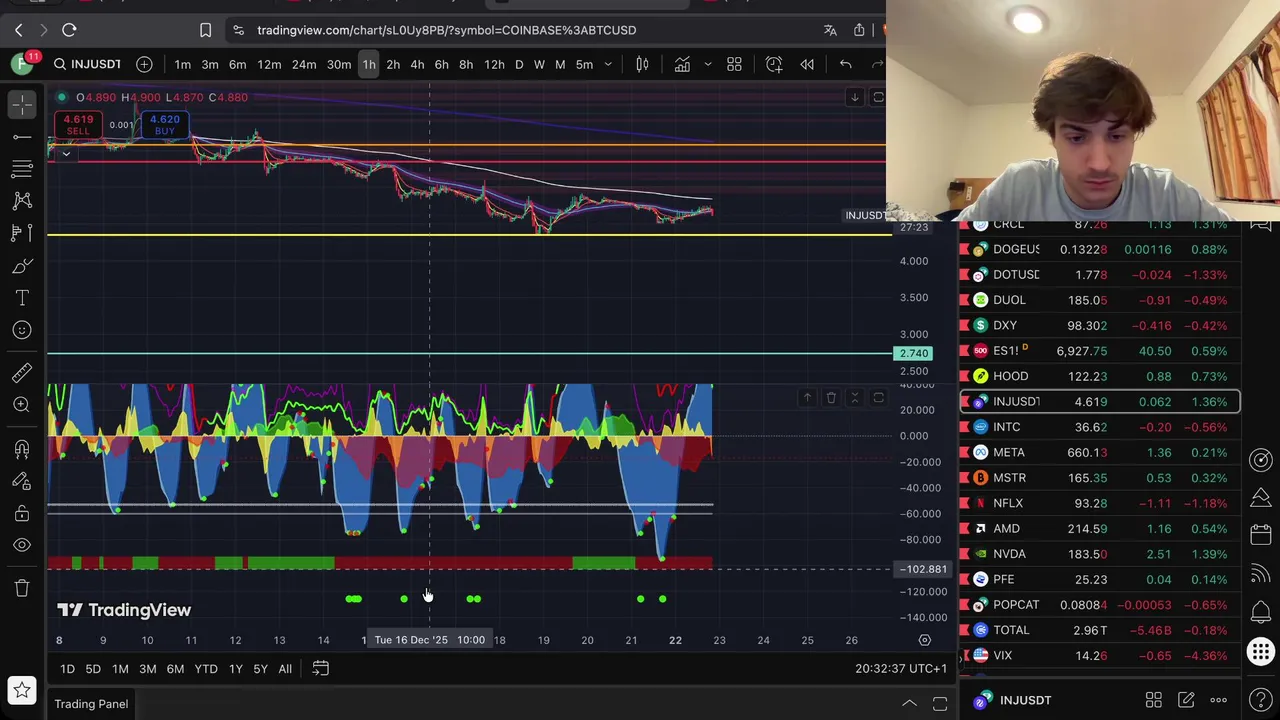Select HOOD in the watchlist
The width and height of the screenshot is (1280, 720).
[x=1100, y=376]
